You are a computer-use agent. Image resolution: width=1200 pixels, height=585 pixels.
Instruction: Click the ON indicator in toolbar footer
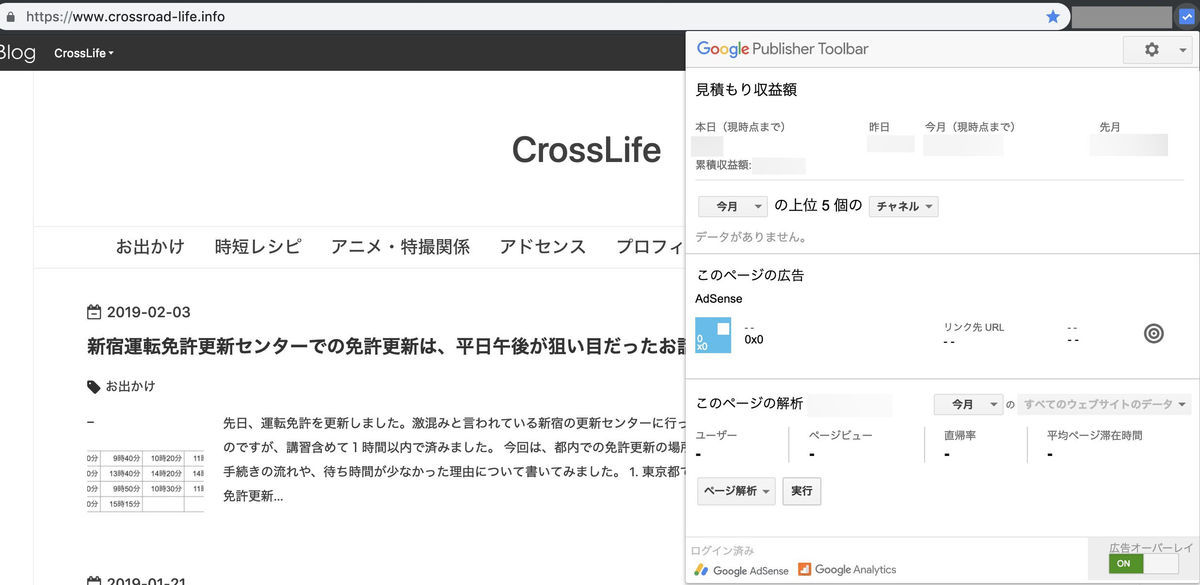point(1124,563)
